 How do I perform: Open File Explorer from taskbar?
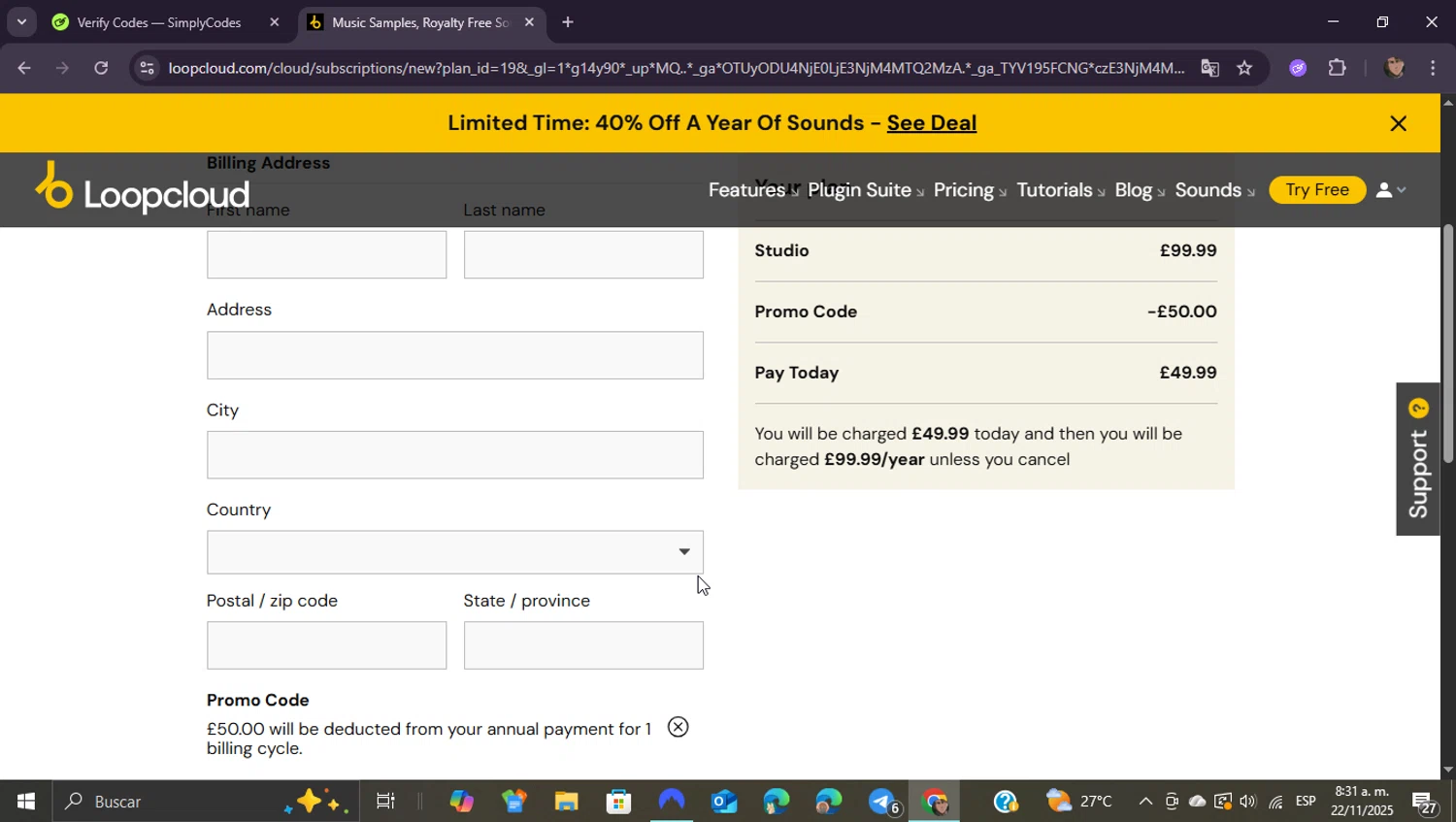pyautogui.click(x=566, y=802)
